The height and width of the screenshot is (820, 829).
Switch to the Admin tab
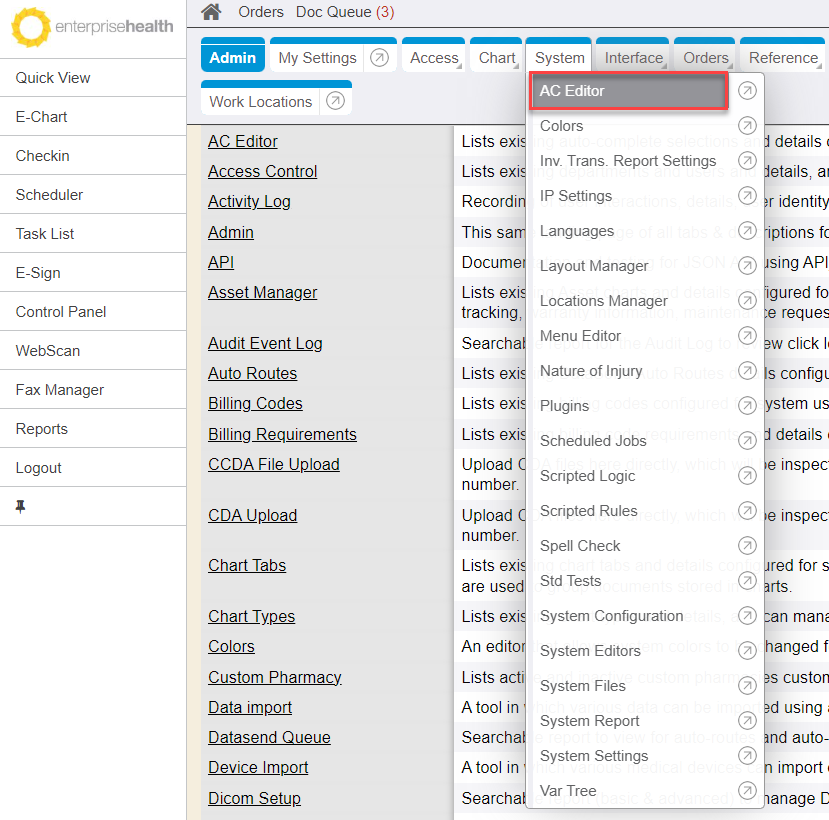232,58
